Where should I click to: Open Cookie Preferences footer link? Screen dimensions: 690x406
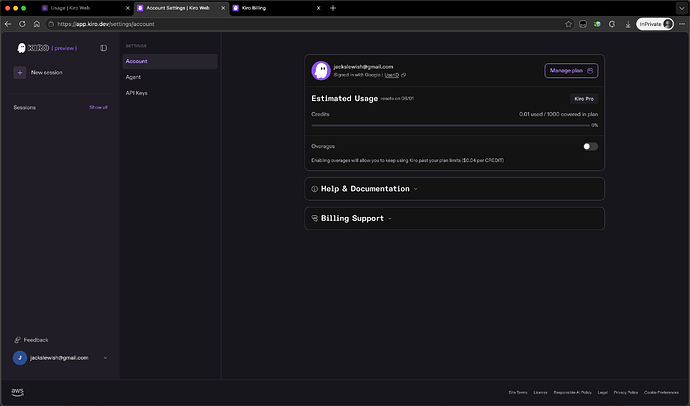[661, 392]
